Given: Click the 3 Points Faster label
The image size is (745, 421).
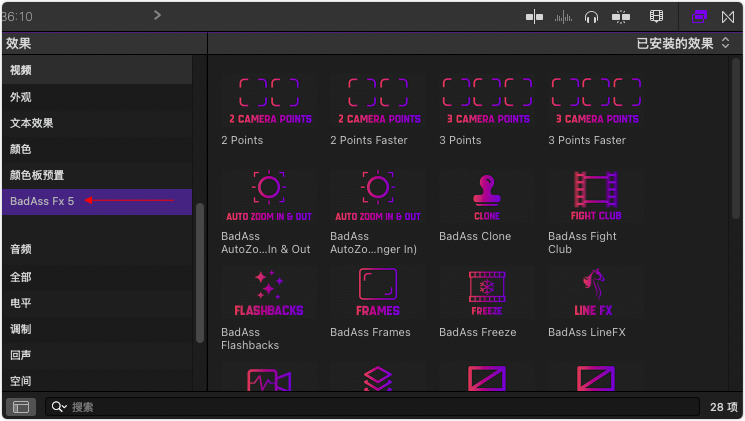Looking at the screenshot, I should (x=587, y=140).
